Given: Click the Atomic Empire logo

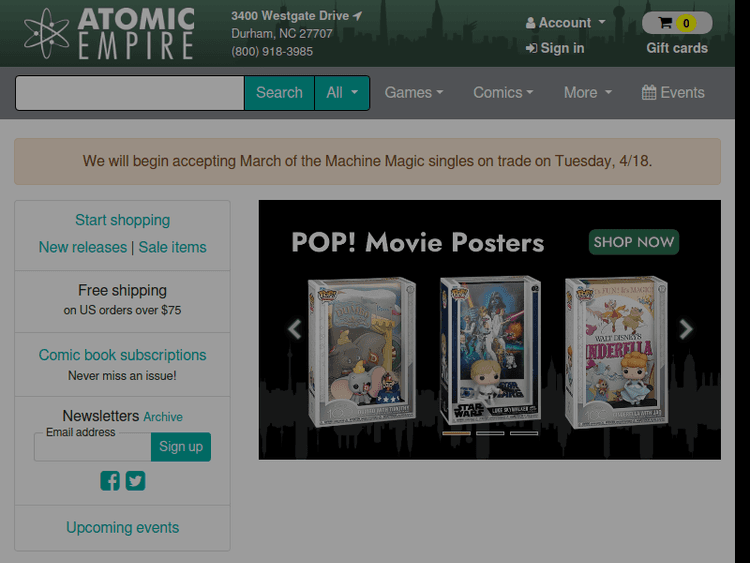Looking at the screenshot, I should click(109, 33).
